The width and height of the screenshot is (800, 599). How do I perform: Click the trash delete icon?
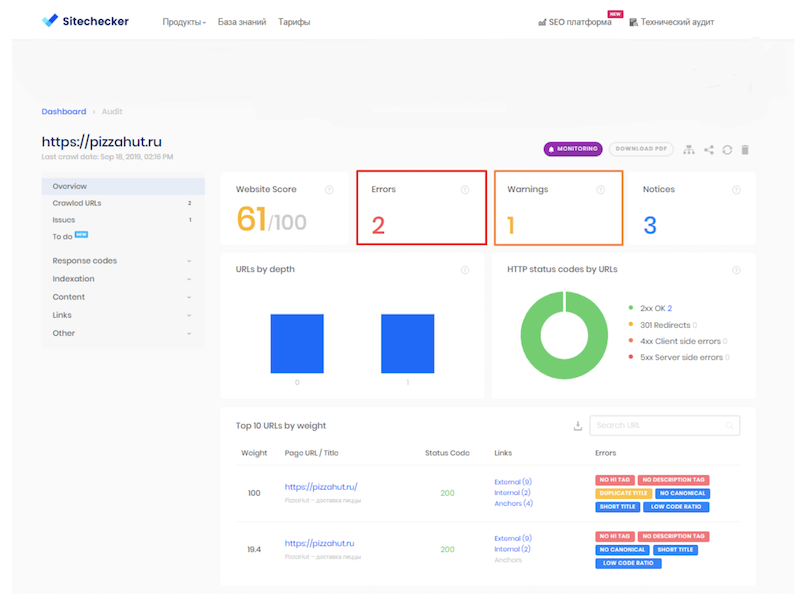745,149
